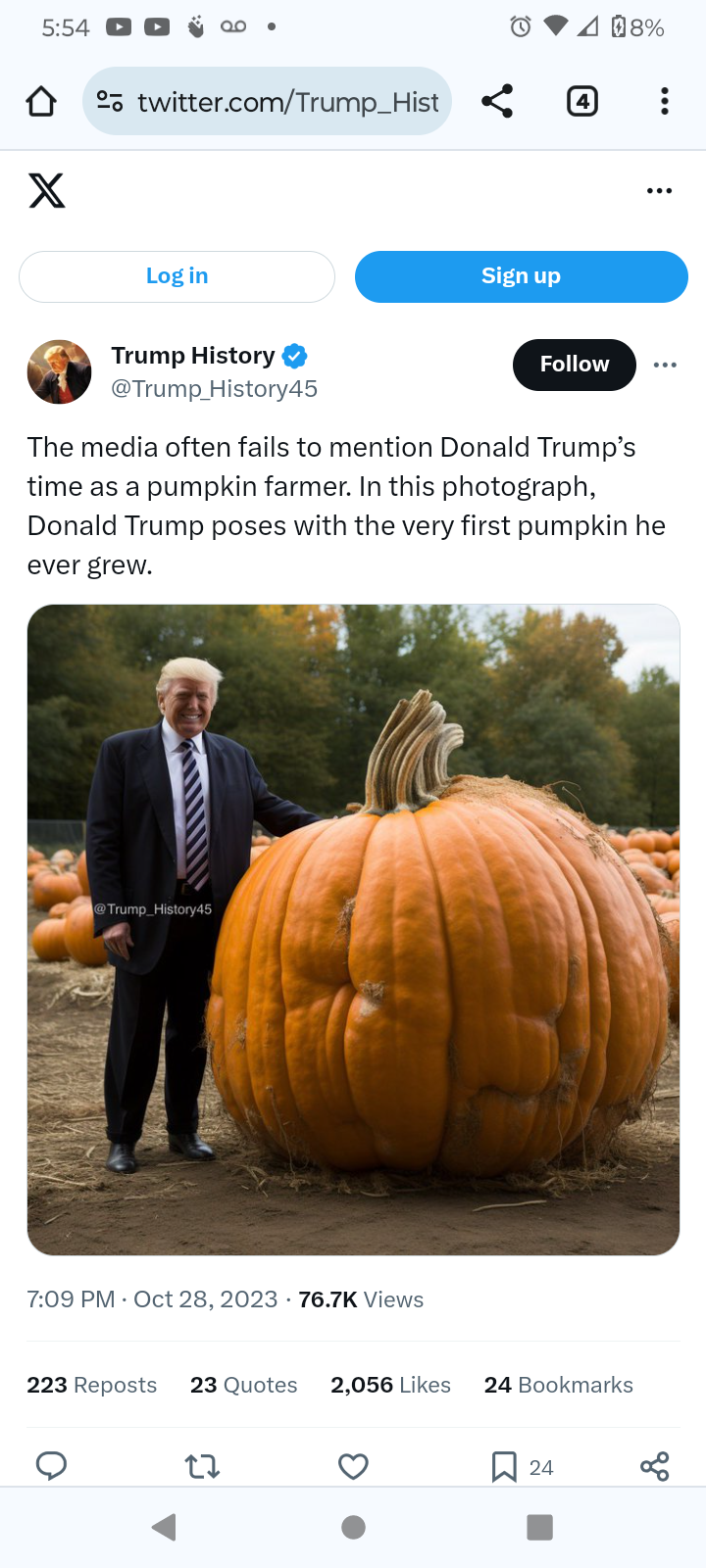Tap the Sign up button

coord(522,276)
